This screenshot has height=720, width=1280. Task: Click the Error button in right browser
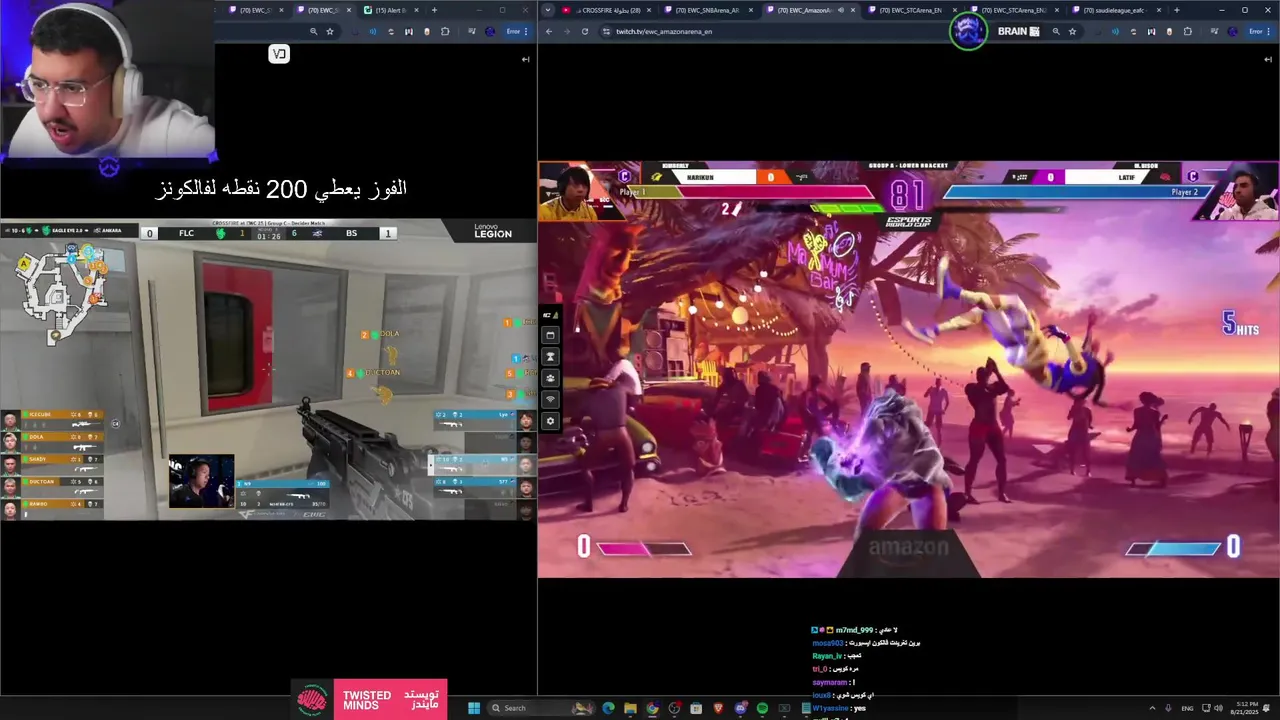1258,31
